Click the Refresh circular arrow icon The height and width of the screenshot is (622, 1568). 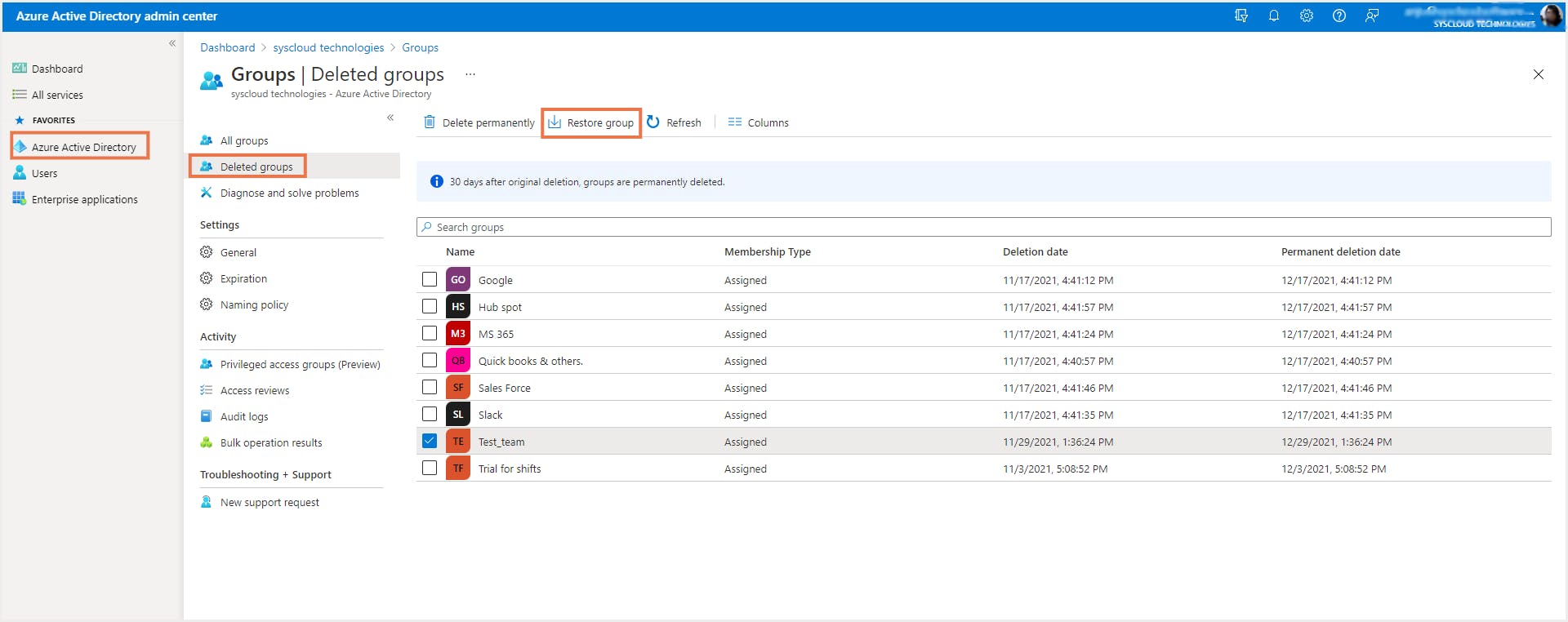coord(653,122)
